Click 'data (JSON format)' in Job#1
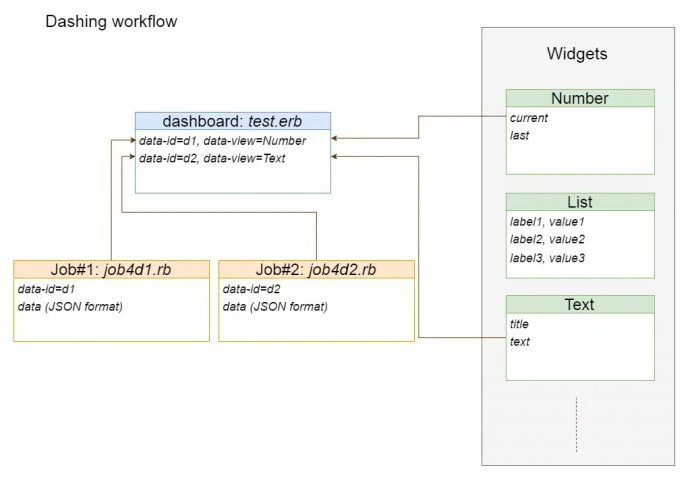 (70, 306)
